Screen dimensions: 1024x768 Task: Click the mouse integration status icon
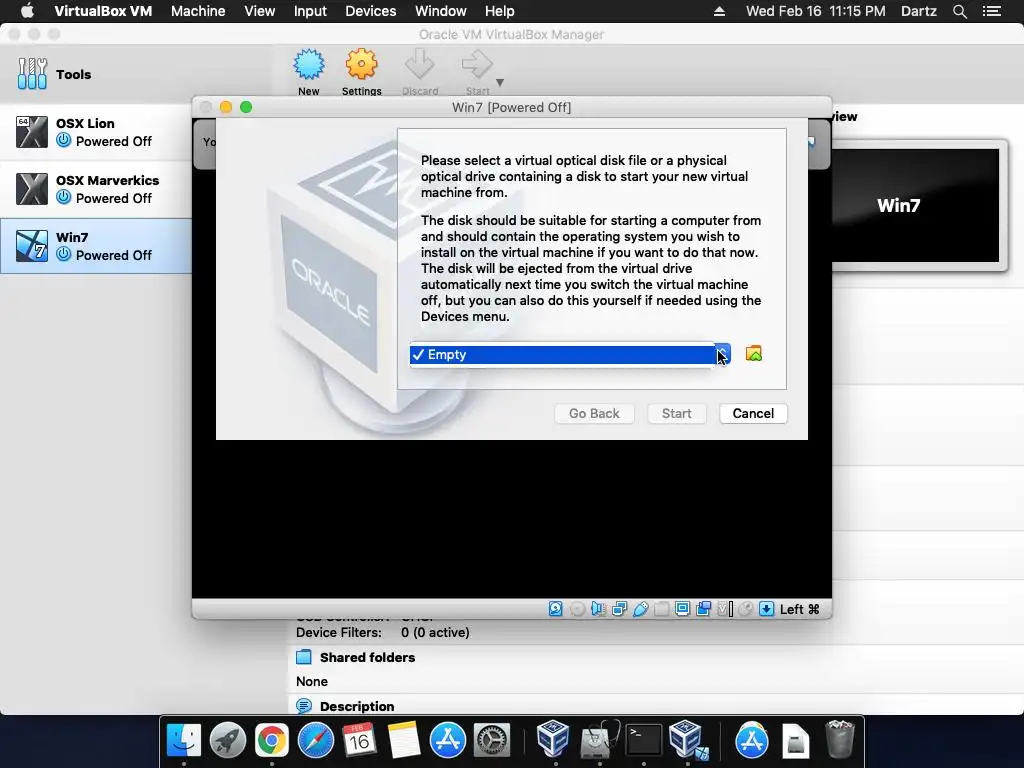point(745,609)
